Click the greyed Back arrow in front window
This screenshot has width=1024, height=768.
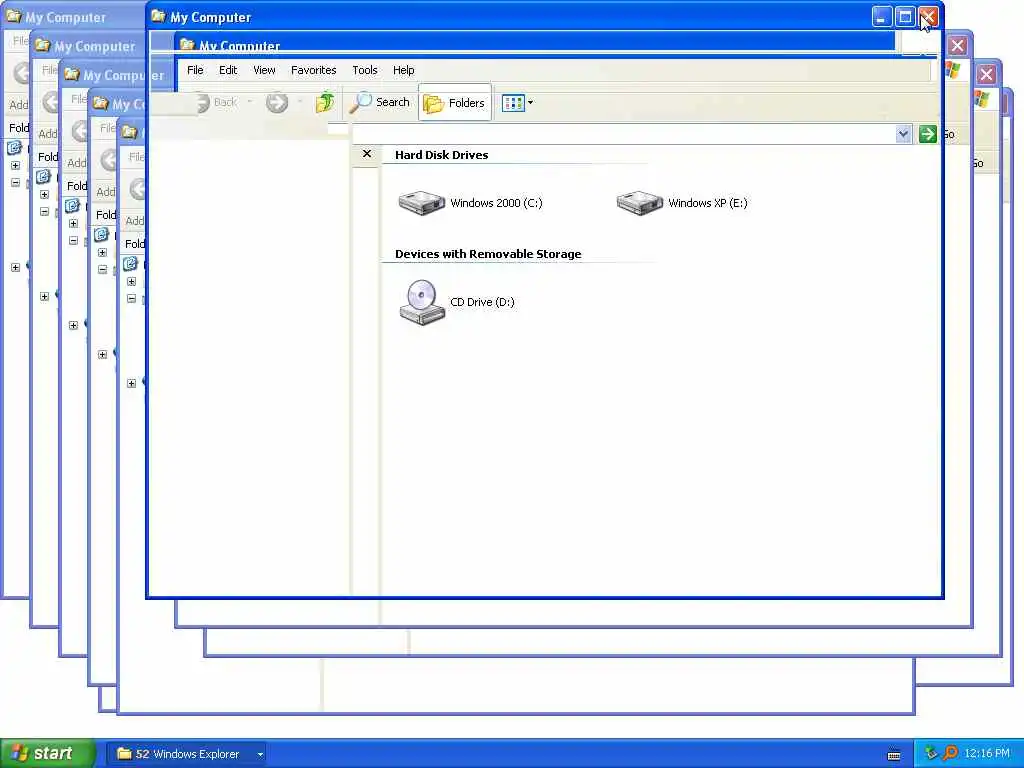(204, 103)
